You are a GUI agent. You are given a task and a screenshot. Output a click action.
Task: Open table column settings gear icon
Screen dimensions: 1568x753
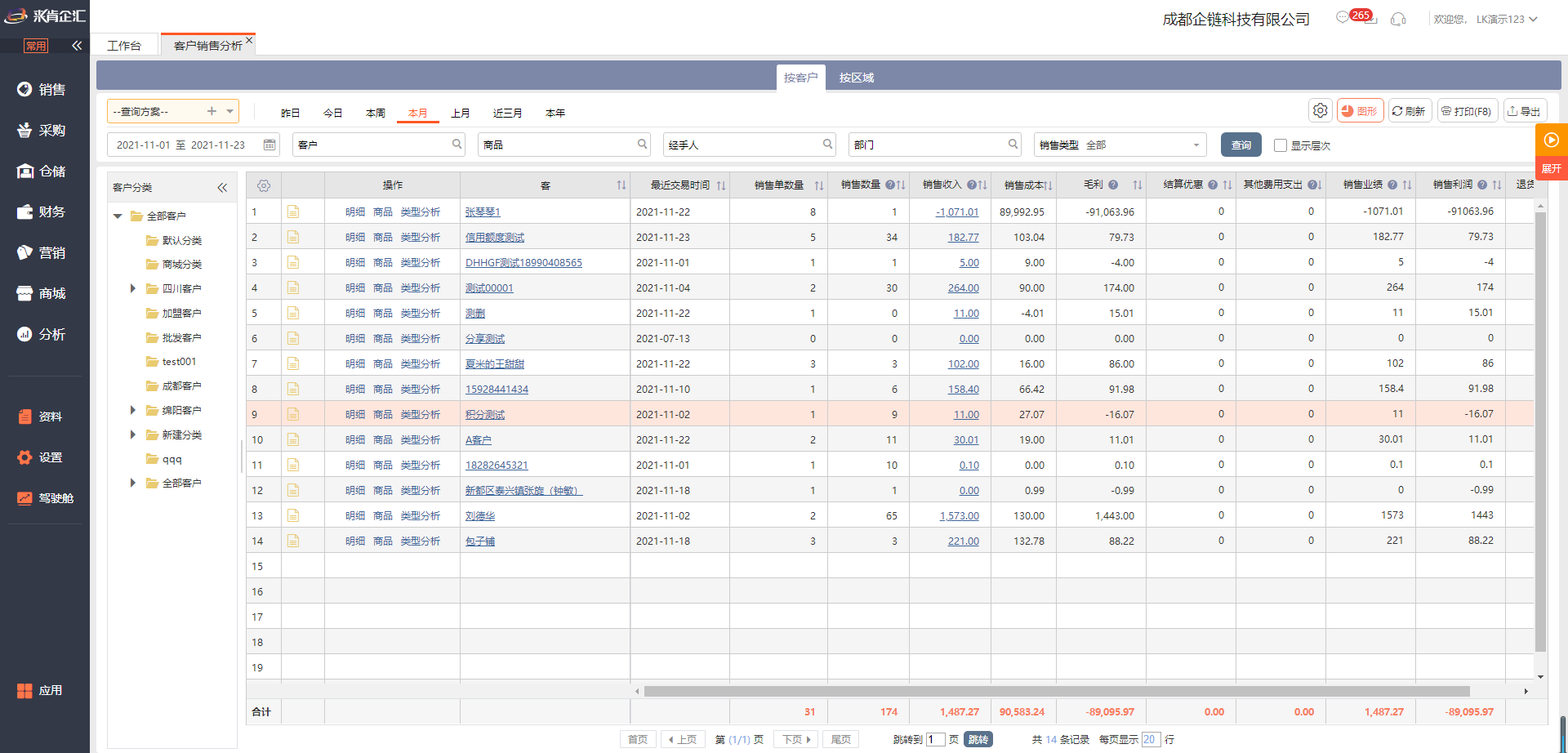(x=264, y=185)
